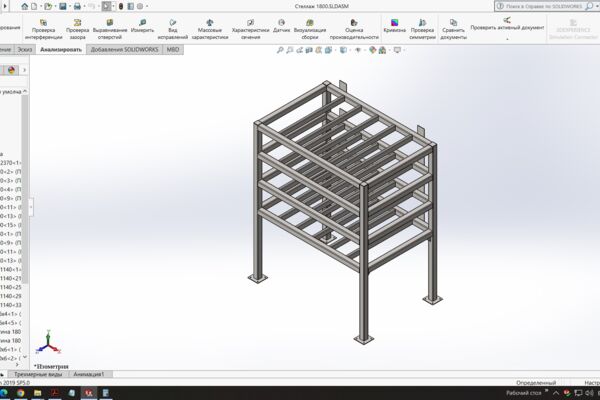
Task: Run Проверка симметрии symmetry check
Action: pyautogui.click(x=422, y=29)
